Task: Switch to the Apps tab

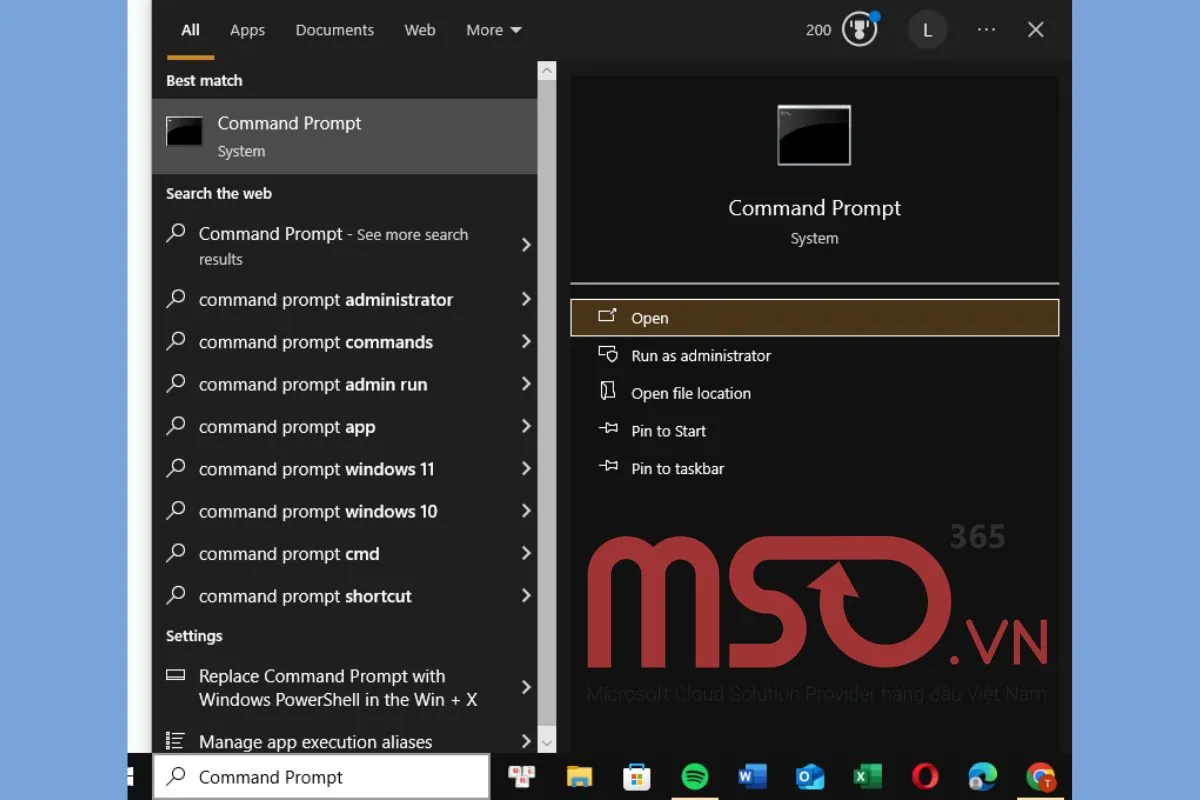Action: pyautogui.click(x=247, y=30)
